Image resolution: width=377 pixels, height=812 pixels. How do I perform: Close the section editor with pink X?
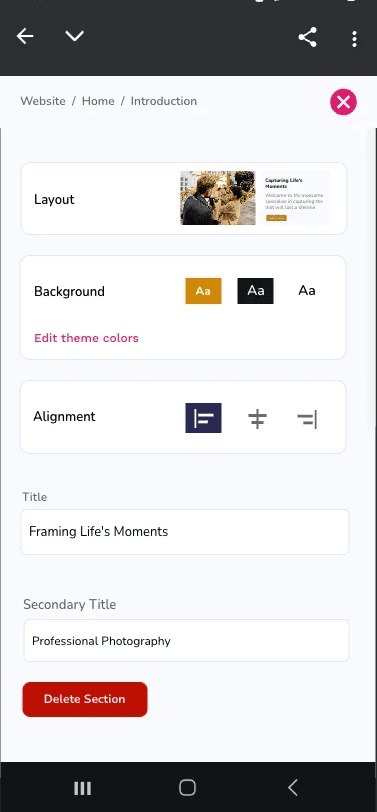(x=343, y=102)
